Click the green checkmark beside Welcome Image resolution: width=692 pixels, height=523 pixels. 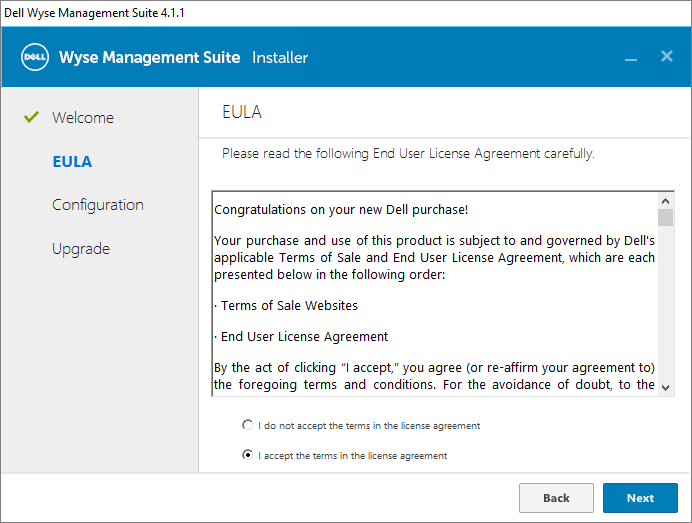tap(31, 117)
